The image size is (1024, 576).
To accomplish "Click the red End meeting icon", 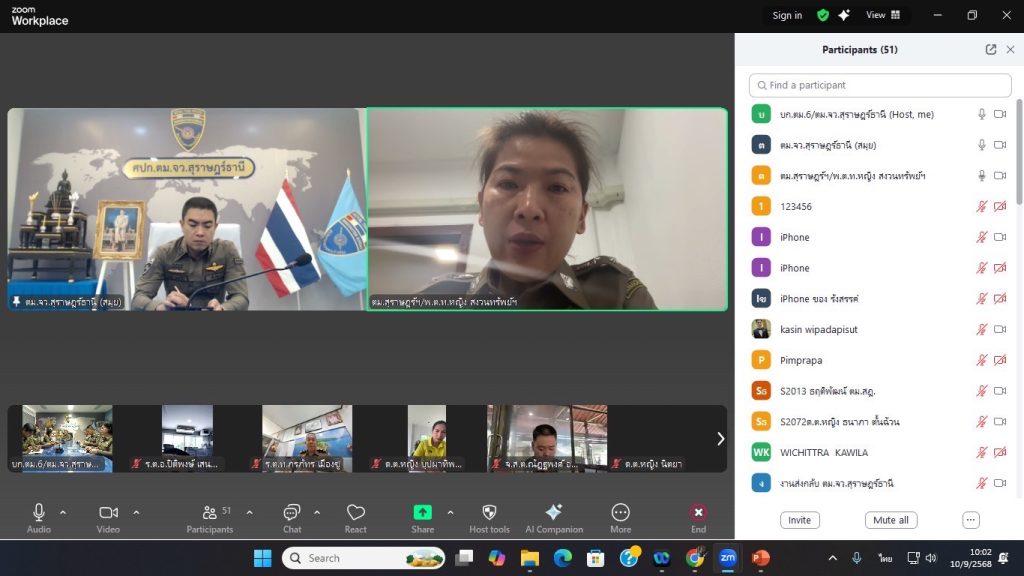I will (x=698, y=513).
